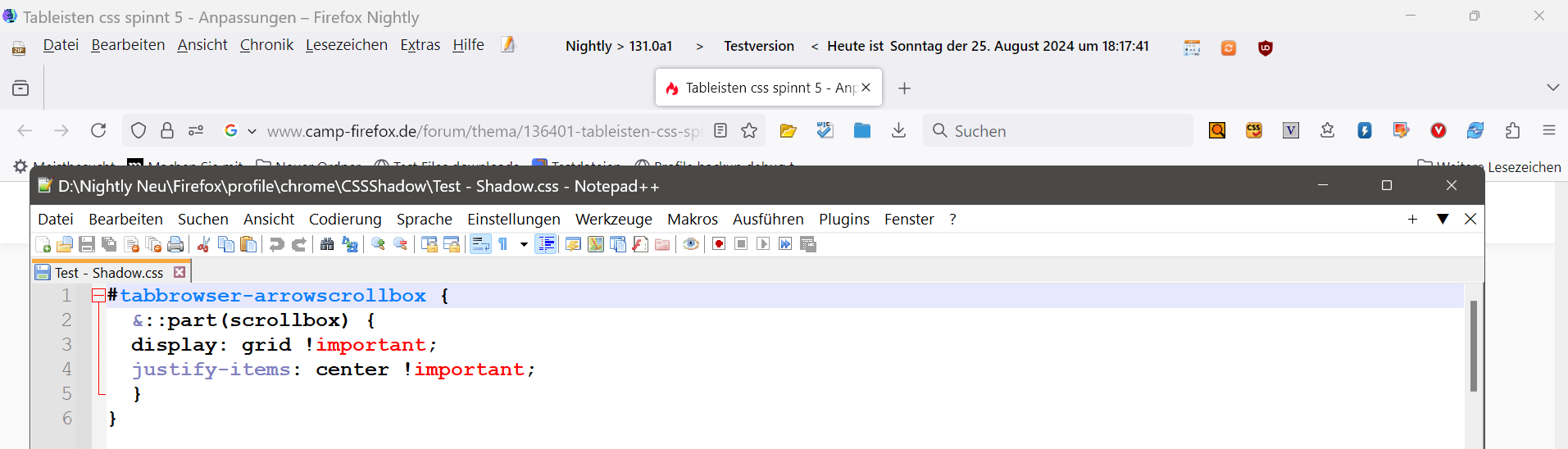
Task: Toggle the indent guide button
Action: [x=546, y=244]
